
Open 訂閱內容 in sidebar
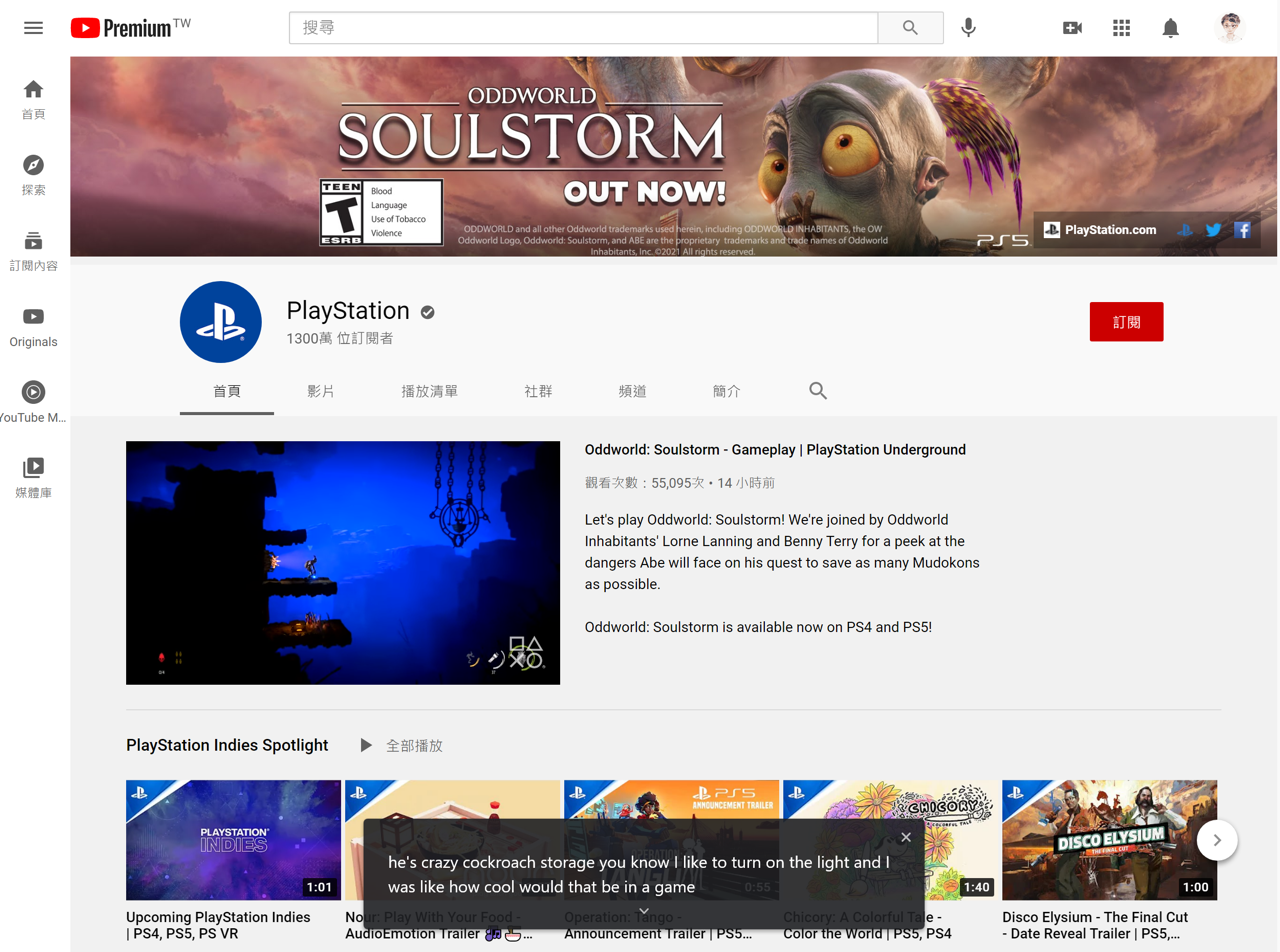[x=33, y=252]
